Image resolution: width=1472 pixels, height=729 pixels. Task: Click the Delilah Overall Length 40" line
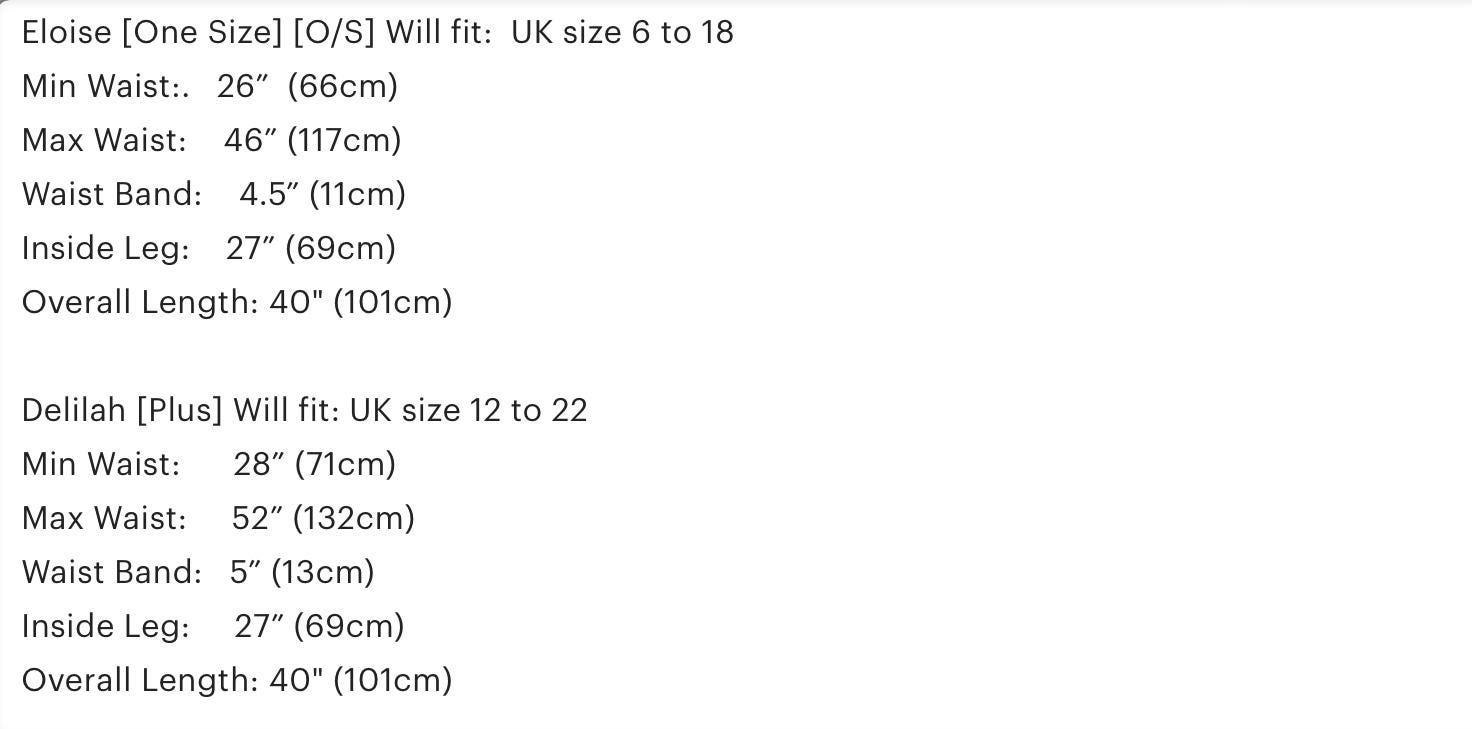pyautogui.click(x=237, y=681)
